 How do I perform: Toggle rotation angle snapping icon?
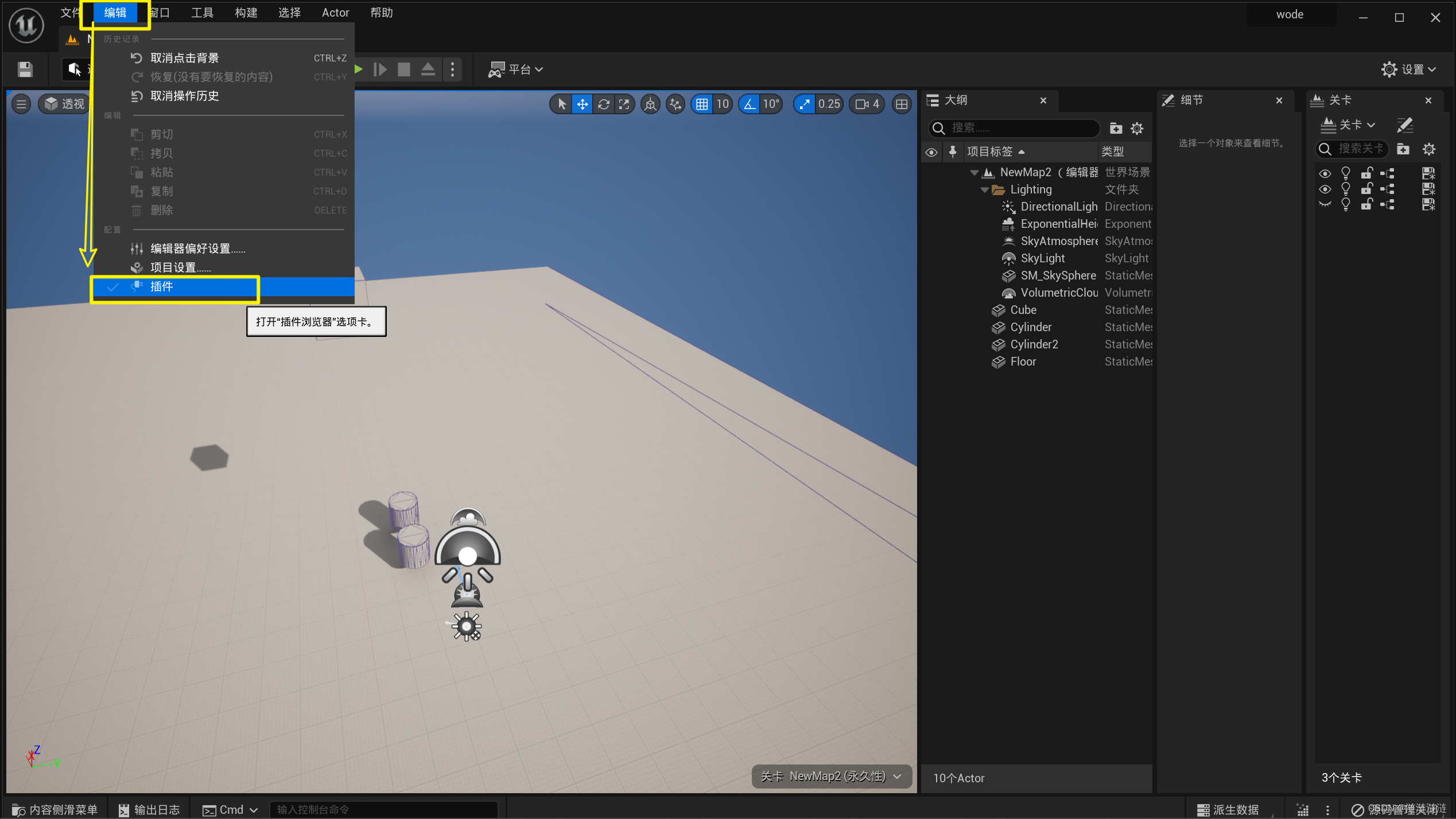coord(750,104)
